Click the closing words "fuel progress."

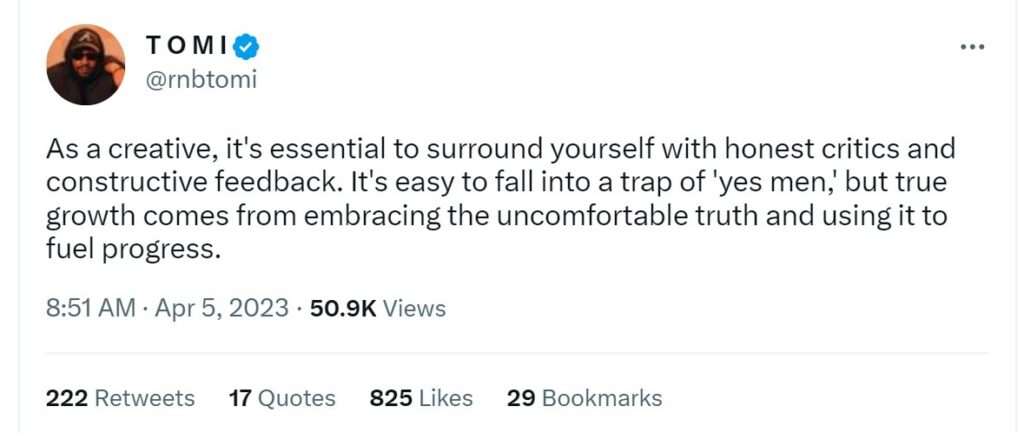[129, 250]
